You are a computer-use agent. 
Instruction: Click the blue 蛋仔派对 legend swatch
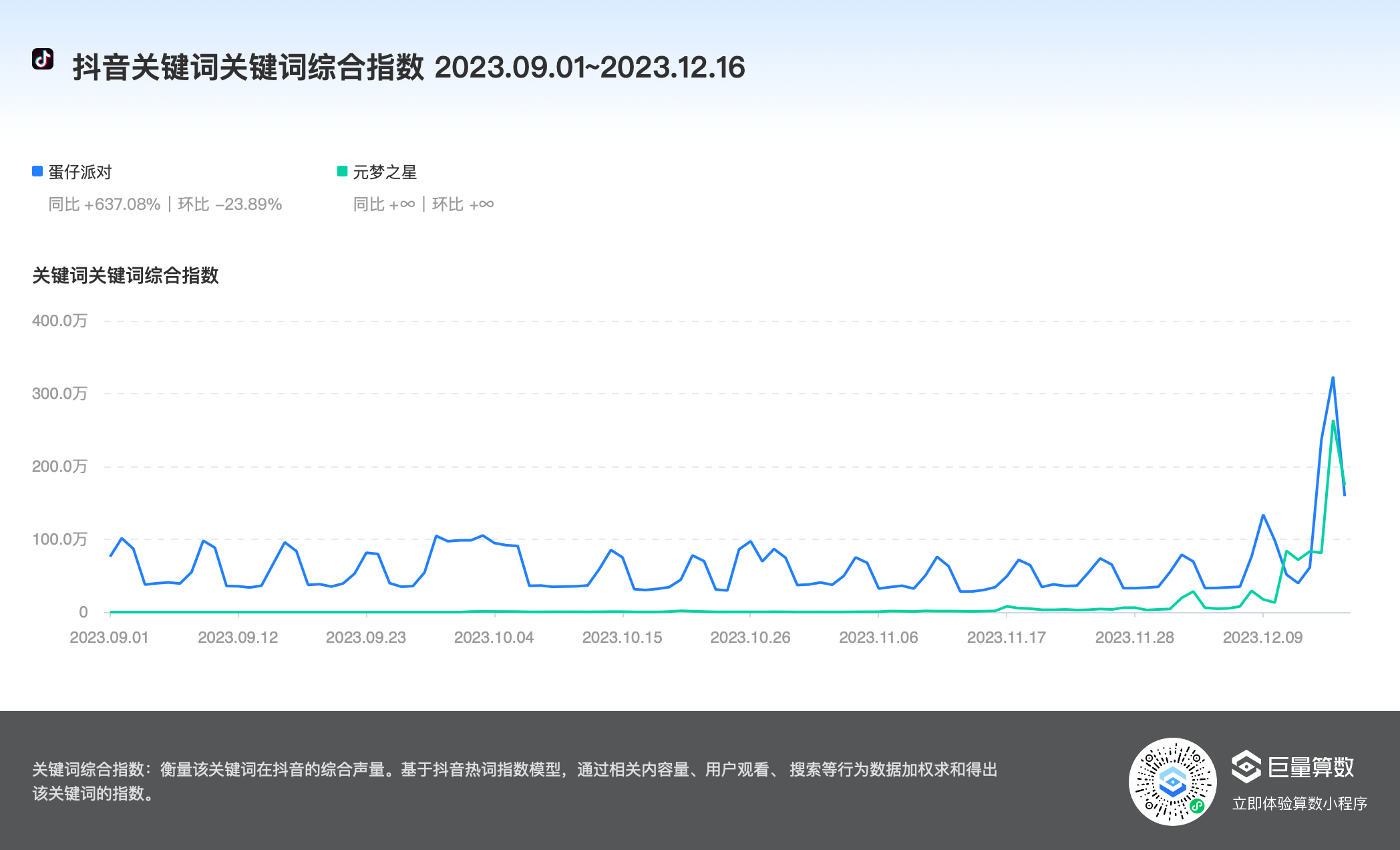click(37, 172)
